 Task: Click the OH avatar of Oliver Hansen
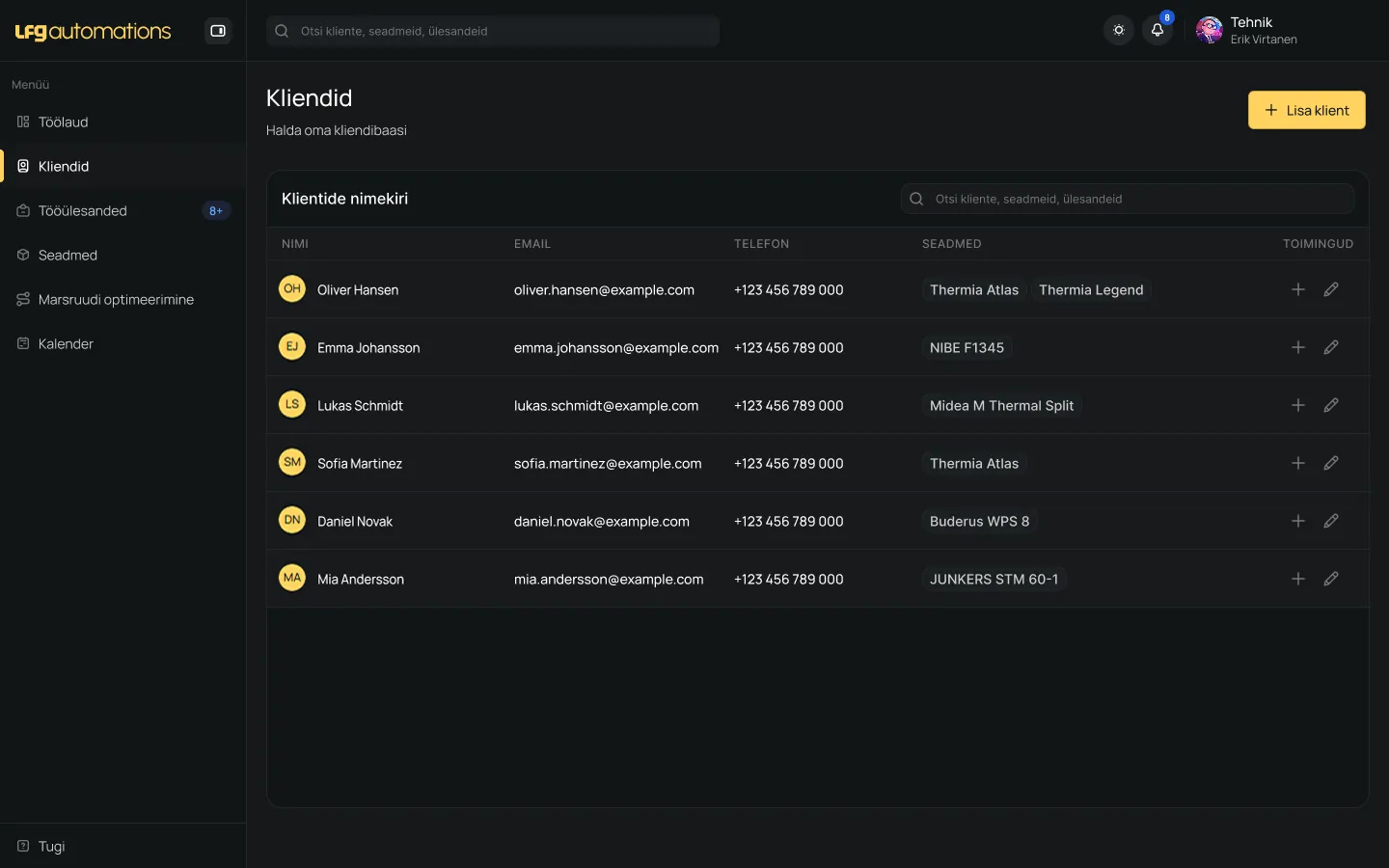[292, 288]
